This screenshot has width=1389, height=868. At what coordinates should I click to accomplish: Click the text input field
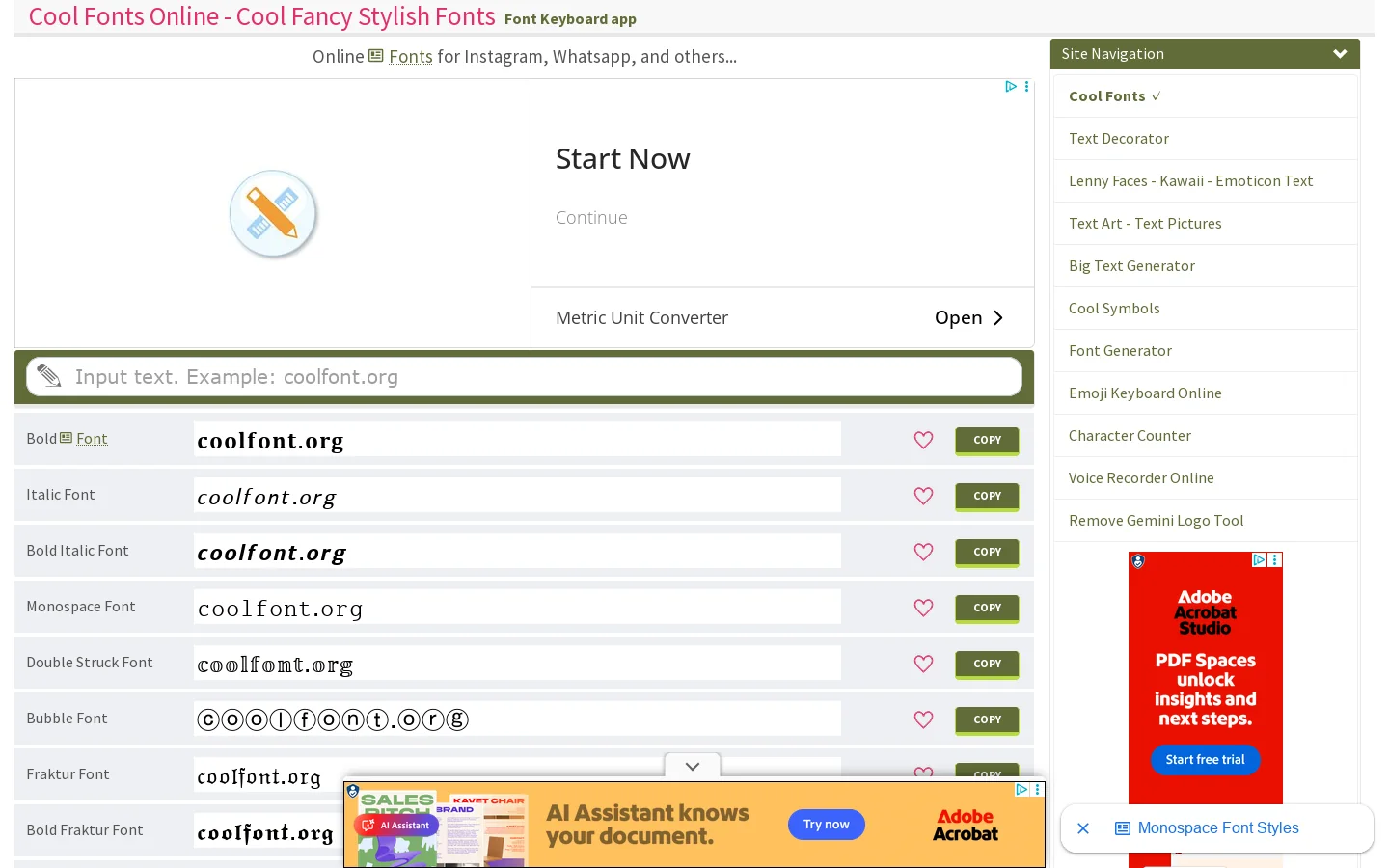pos(524,377)
